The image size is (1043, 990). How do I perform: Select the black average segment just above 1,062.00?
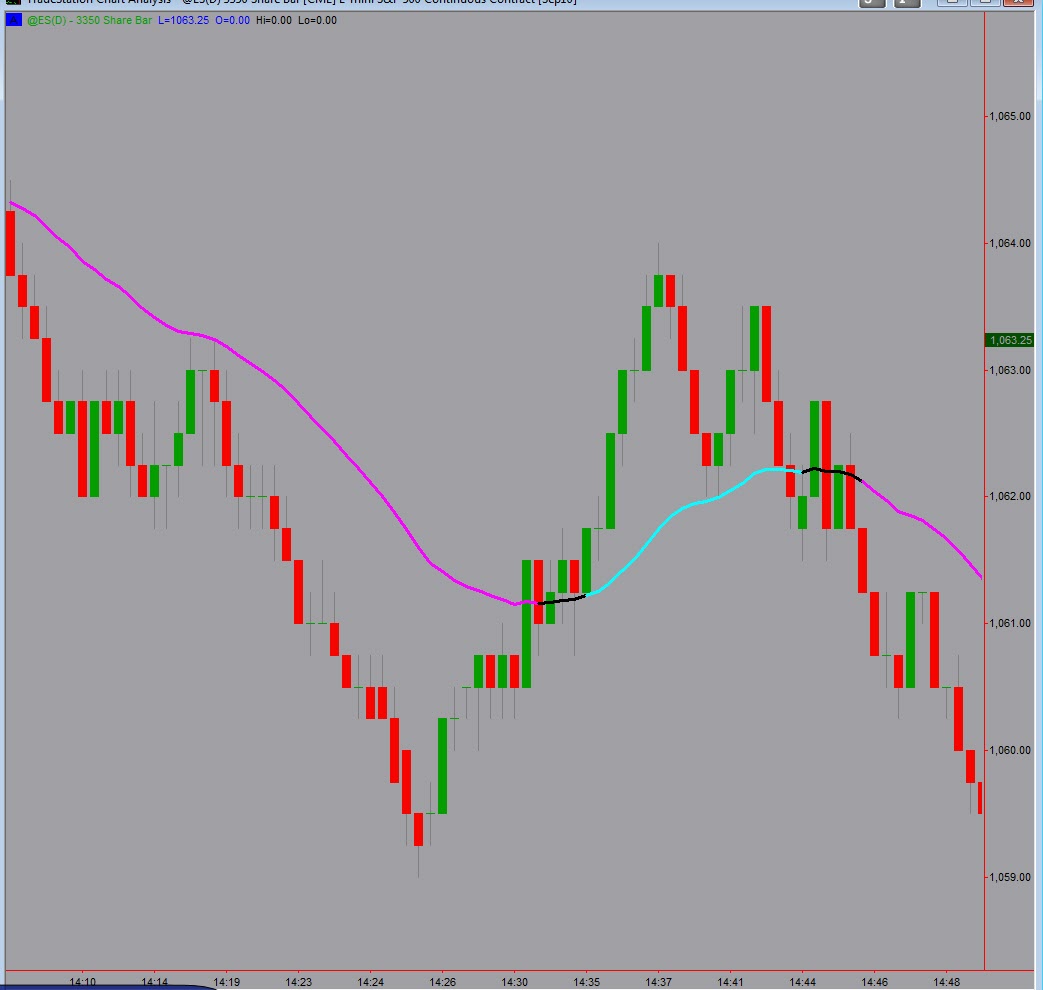pyautogui.click(x=831, y=472)
